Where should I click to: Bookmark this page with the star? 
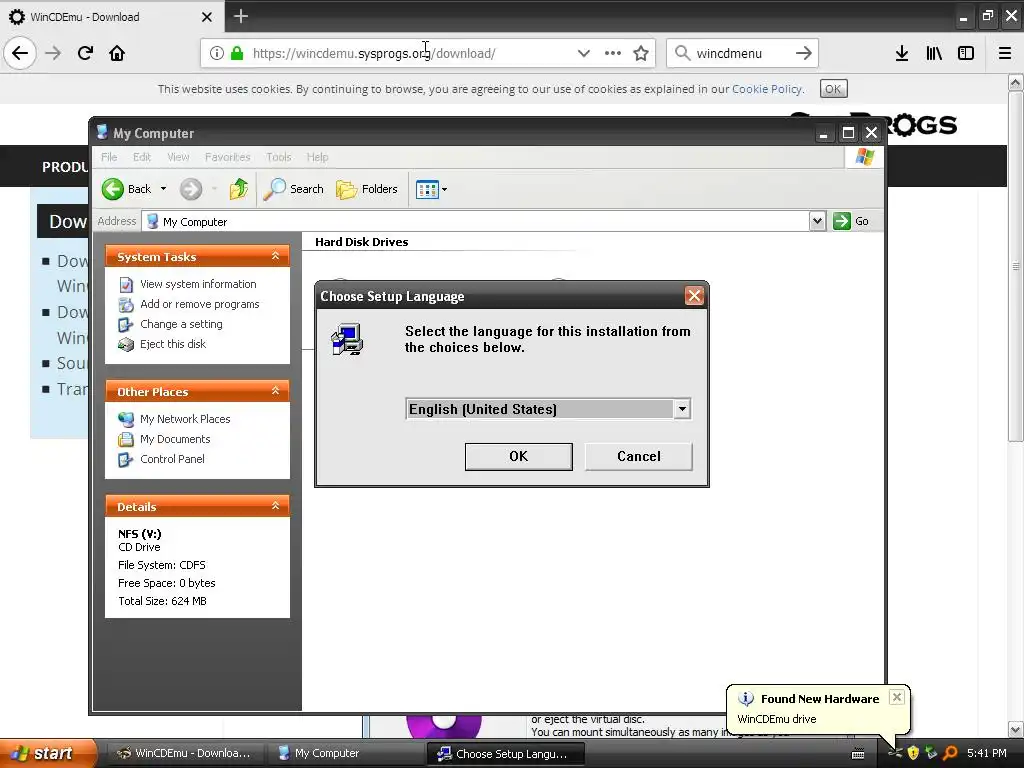pyautogui.click(x=641, y=53)
